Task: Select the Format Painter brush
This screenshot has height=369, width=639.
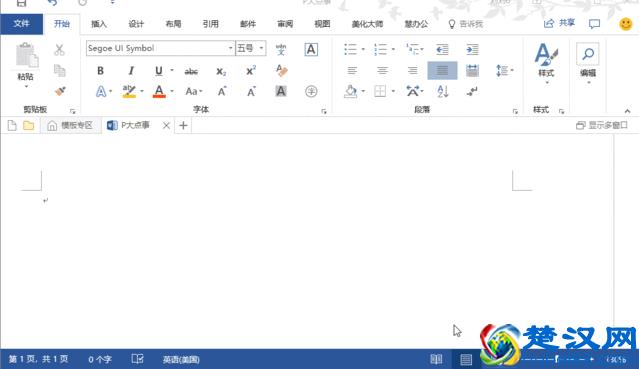Action: pyautogui.click(x=60, y=91)
